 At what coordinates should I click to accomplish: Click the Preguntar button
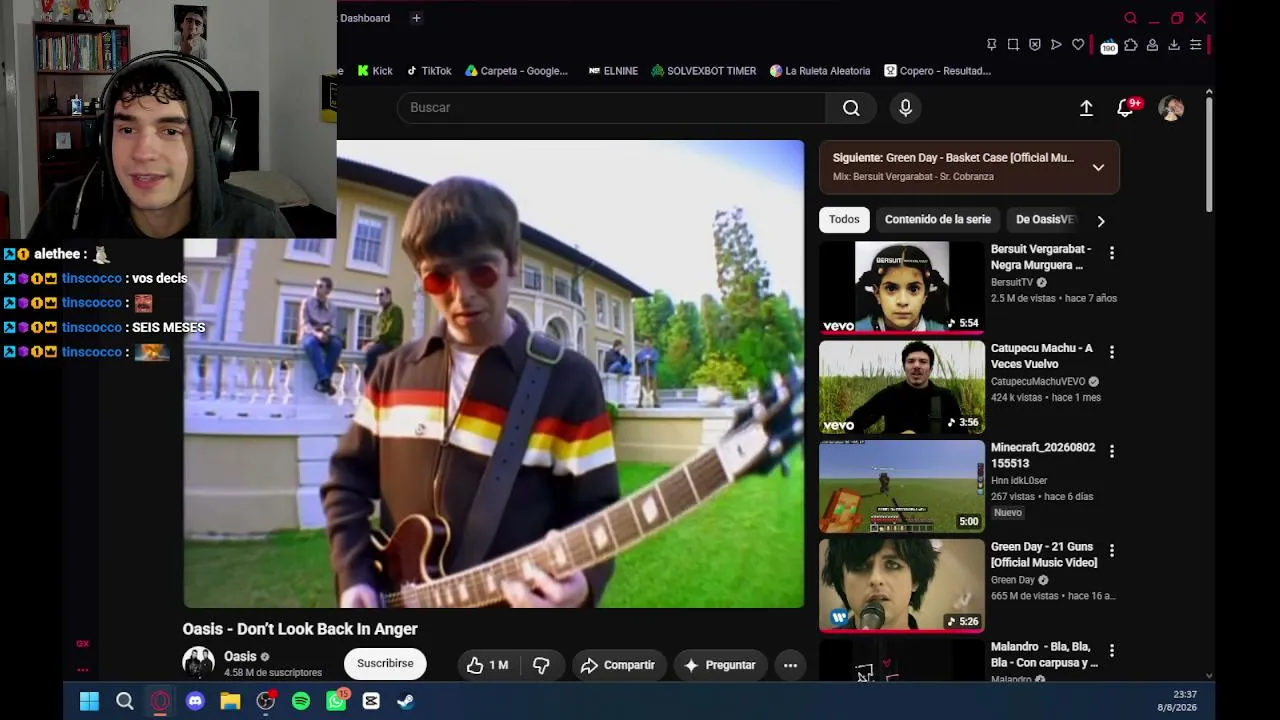tap(719, 665)
